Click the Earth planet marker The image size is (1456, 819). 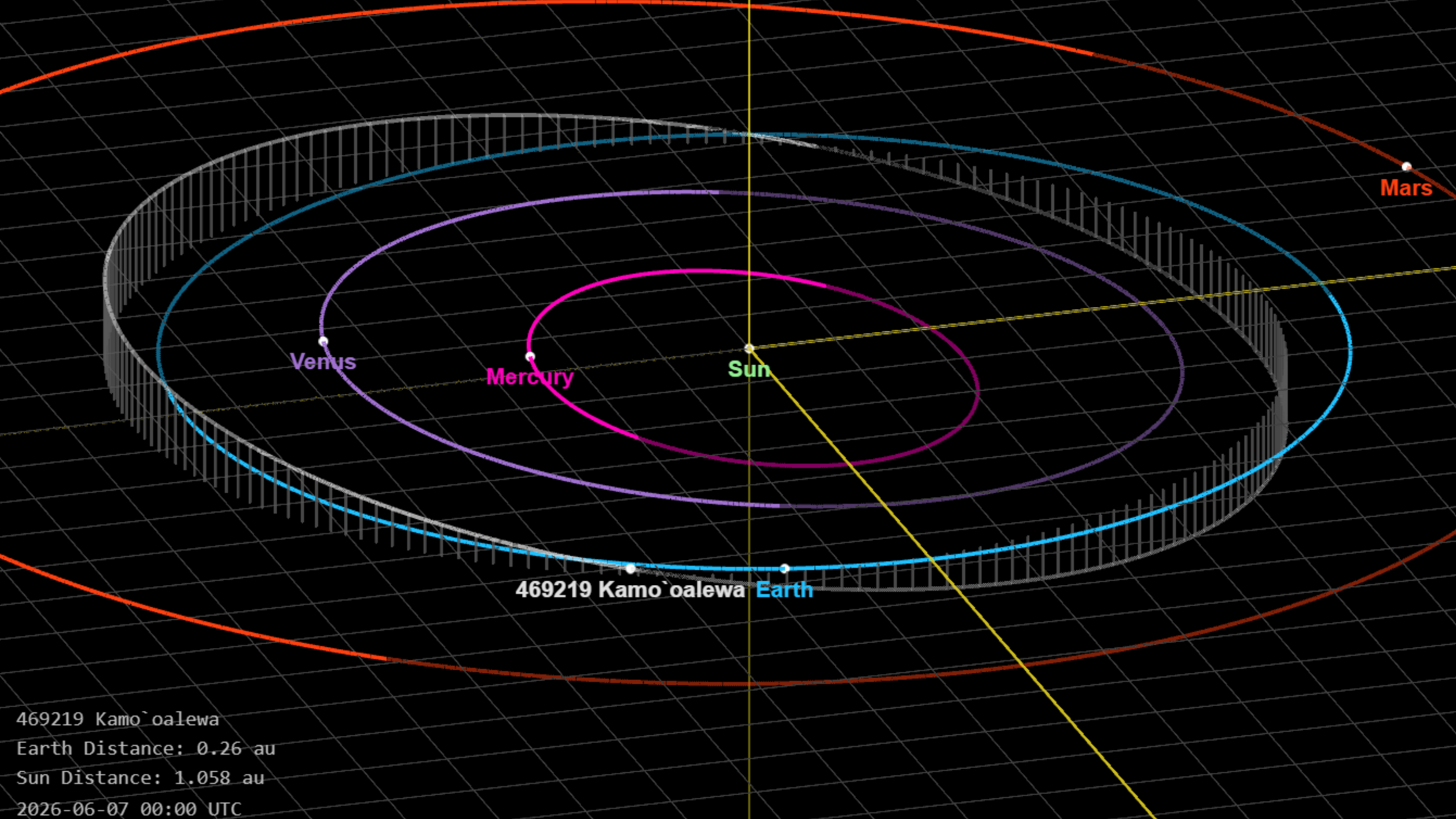tap(784, 568)
